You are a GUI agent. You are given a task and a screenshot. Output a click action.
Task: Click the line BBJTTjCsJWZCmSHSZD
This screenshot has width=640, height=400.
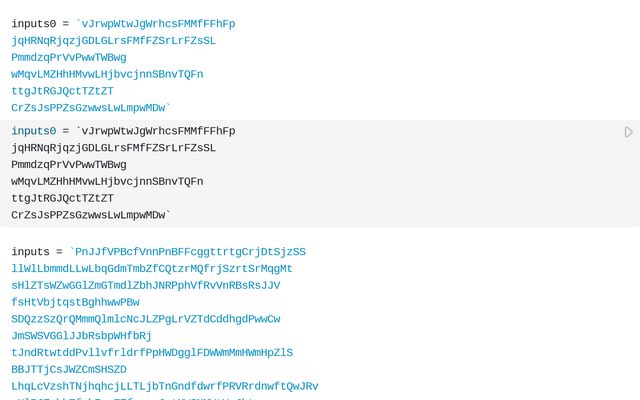pos(69,369)
